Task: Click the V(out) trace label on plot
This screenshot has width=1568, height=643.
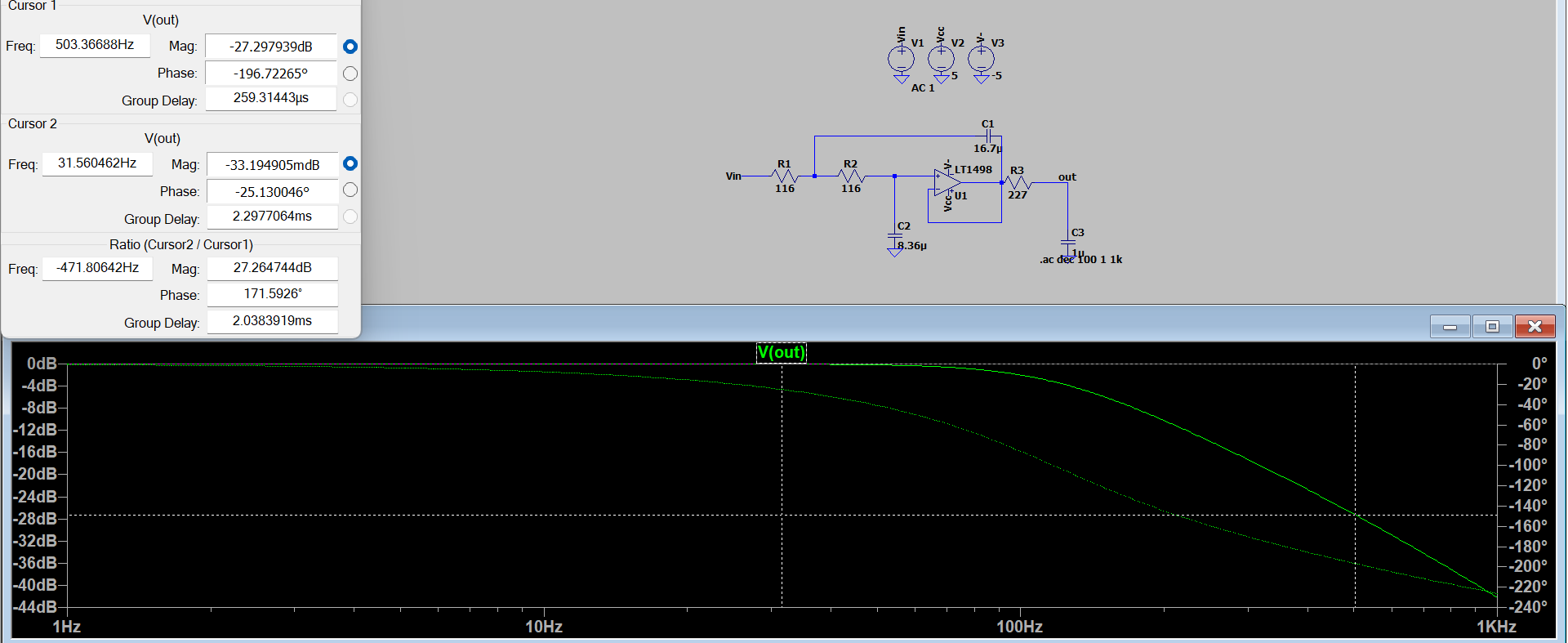Action: tap(782, 352)
